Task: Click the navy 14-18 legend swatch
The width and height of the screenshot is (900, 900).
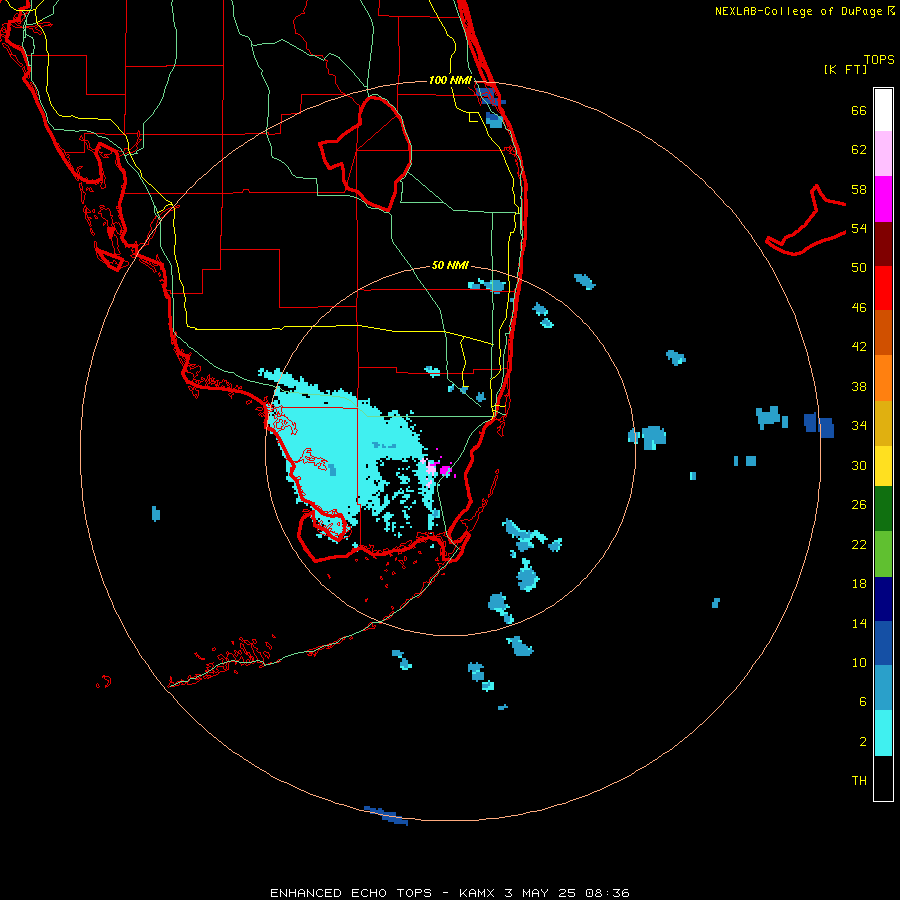Action: point(883,599)
